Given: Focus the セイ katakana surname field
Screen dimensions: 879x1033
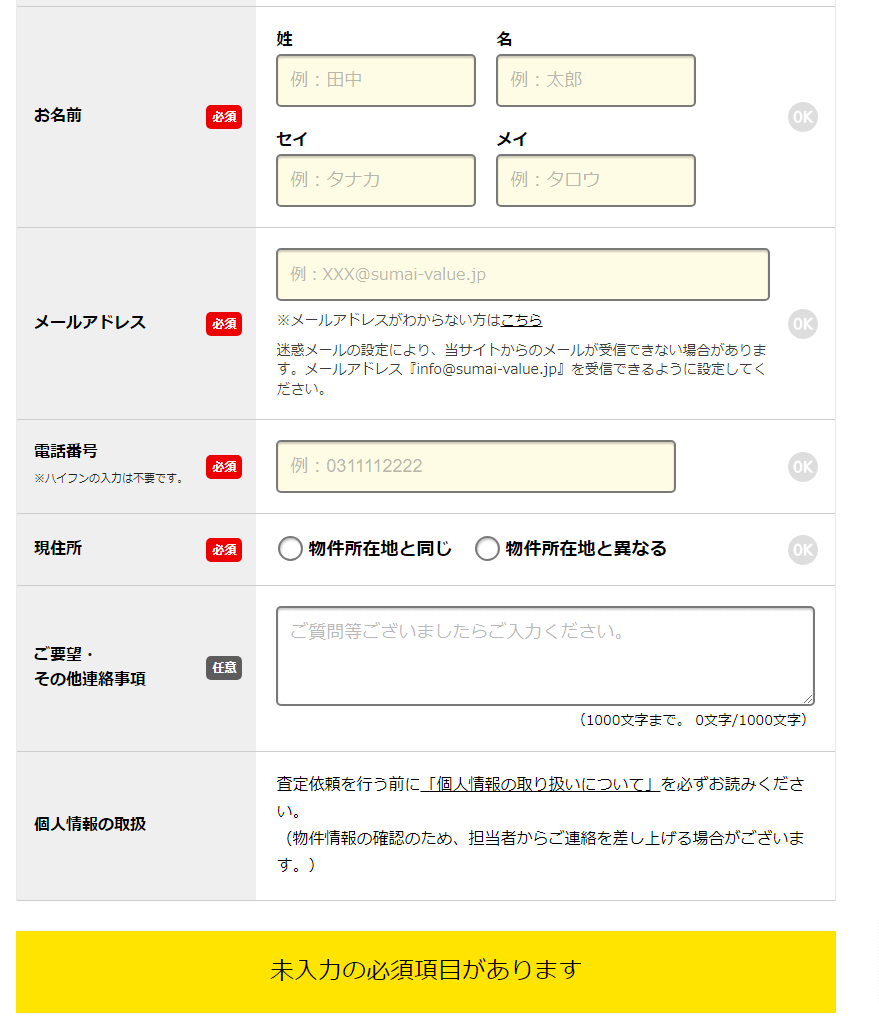Looking at the screenshot, I should coord(376,181).
